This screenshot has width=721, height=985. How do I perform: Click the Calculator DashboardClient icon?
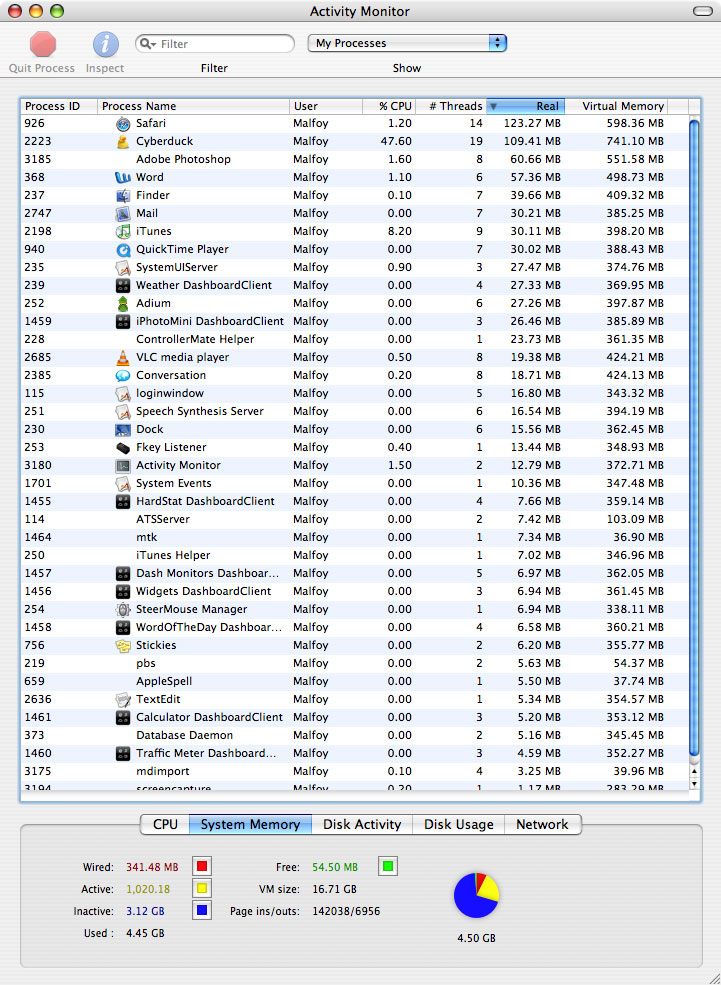[x=123, y=717]
